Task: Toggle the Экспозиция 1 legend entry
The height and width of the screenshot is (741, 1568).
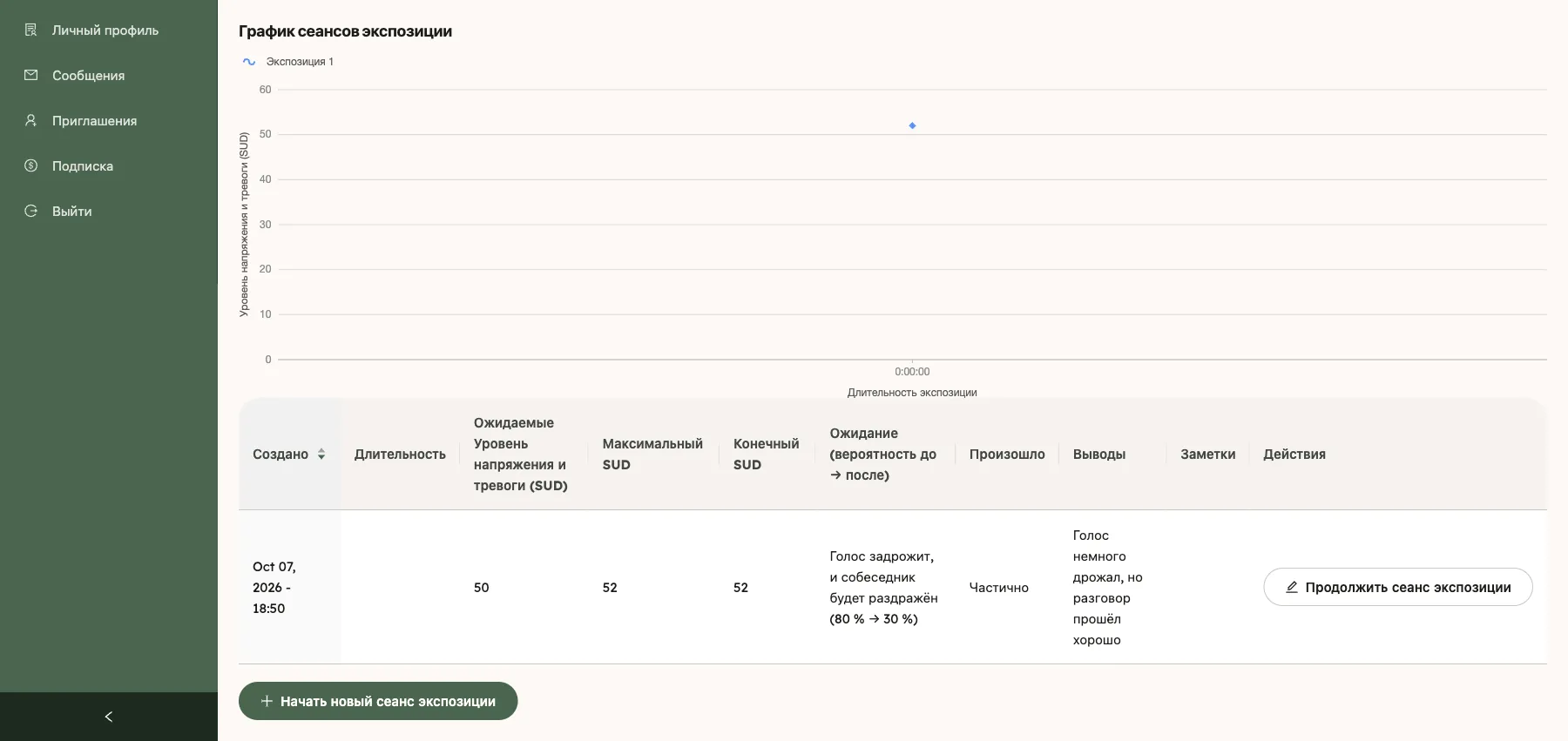Action: pyautogui.click(x=288, y=62)
